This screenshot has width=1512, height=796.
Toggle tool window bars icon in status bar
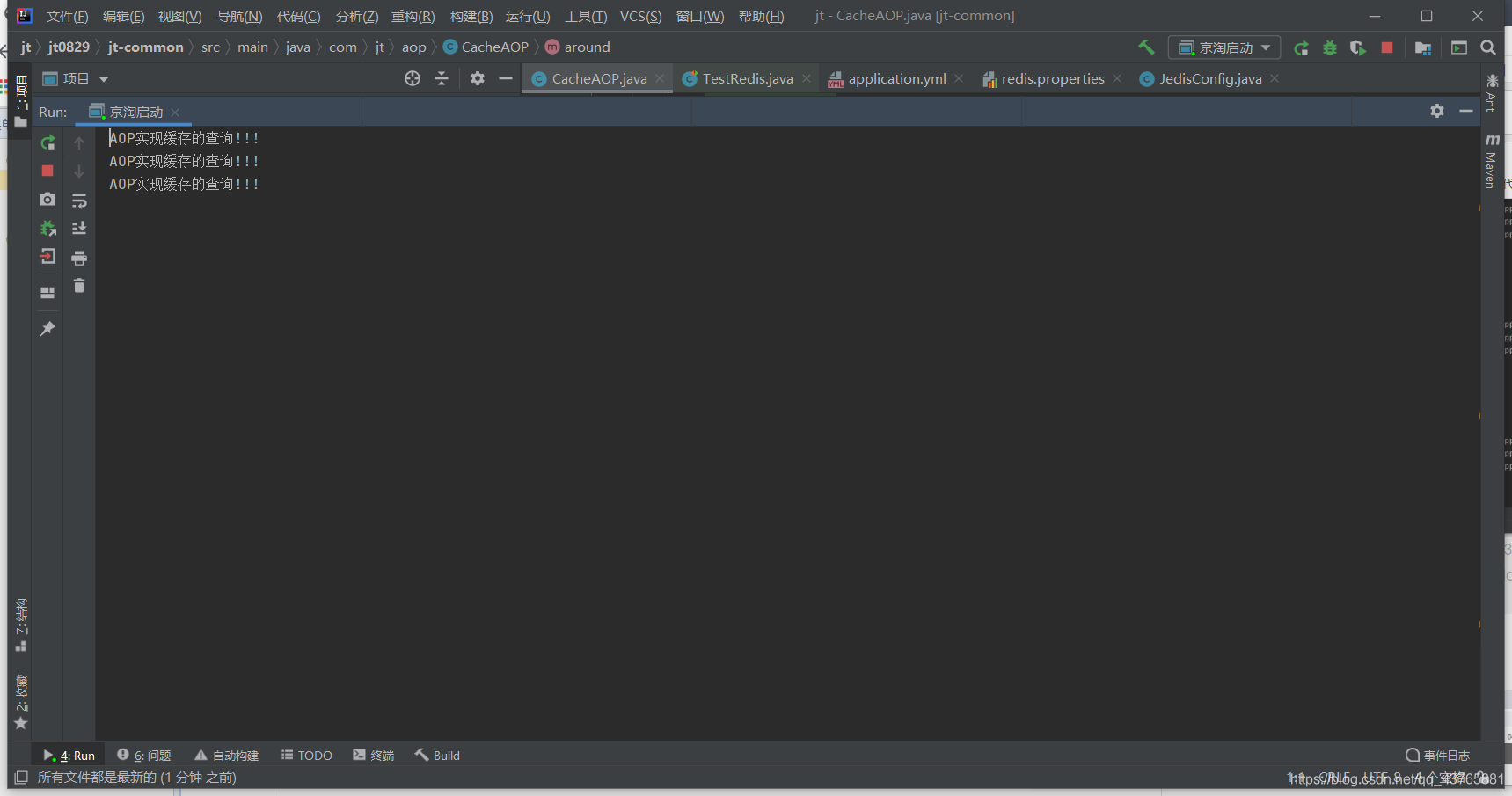[22, 778]
